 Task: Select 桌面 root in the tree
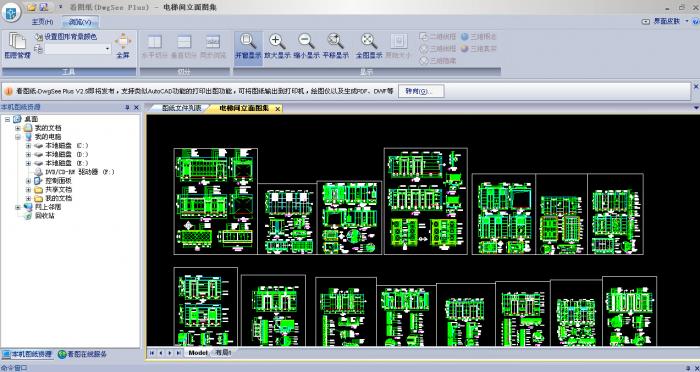pos(31,119)
